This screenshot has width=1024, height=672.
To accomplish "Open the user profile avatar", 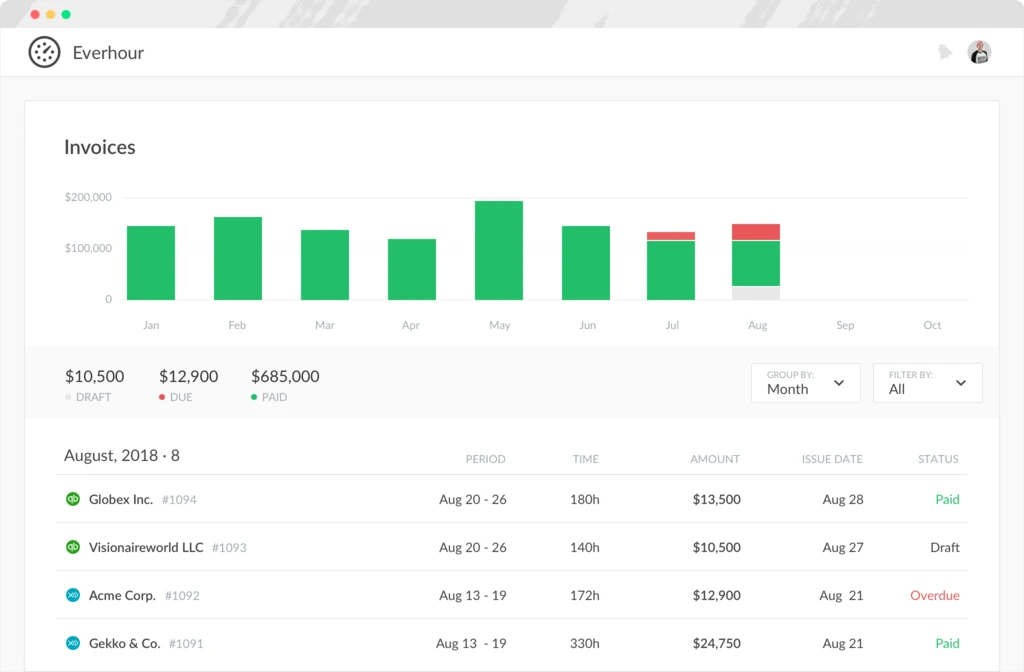I will pos(979,52).
